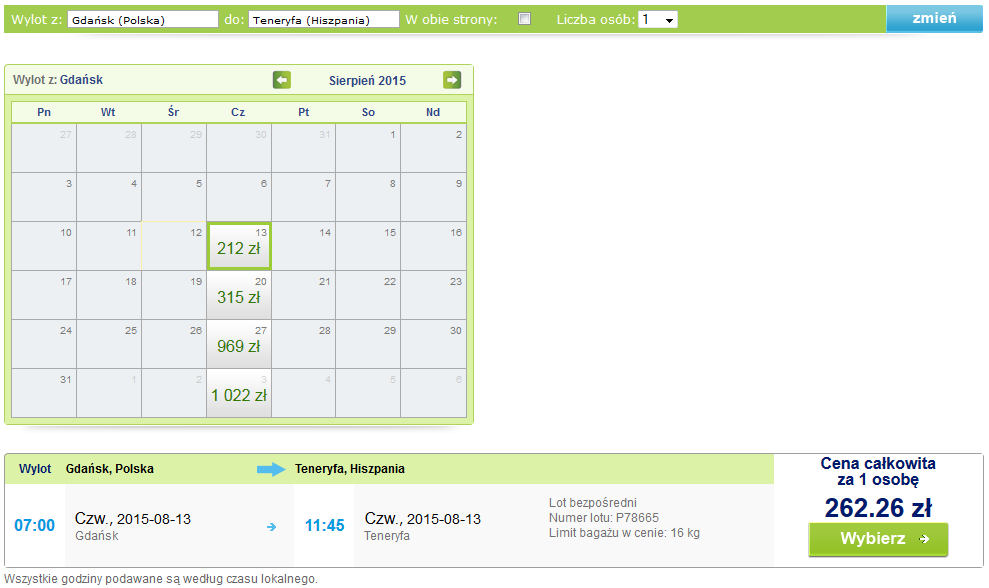
Task: Select August 20 priced 315 zł
Action: 239,295
